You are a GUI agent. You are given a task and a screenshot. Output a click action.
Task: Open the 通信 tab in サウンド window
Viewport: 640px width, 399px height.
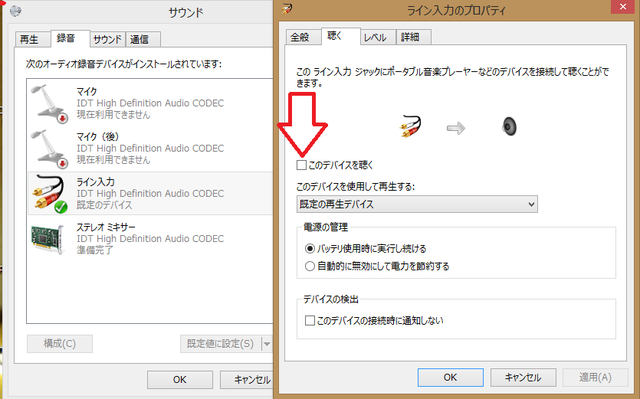143,39
